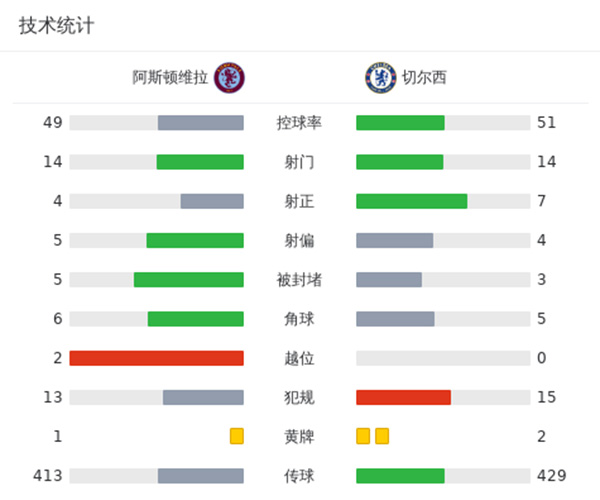Click Aston Villa's pass count 413
Viewport: 600px width, 500px height.
coord(48,476)
